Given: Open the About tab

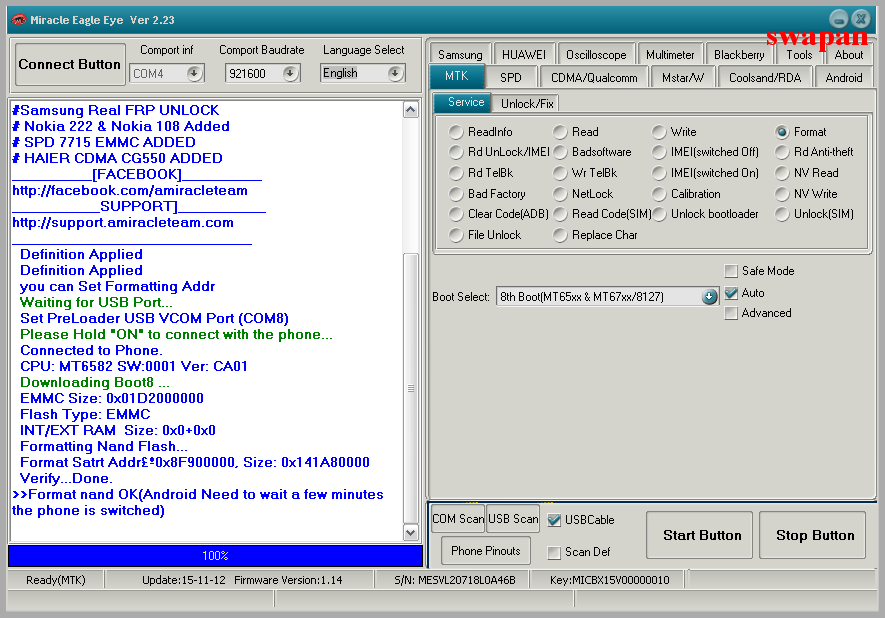Looking at the screenshot, I should (x=848, y=55).
